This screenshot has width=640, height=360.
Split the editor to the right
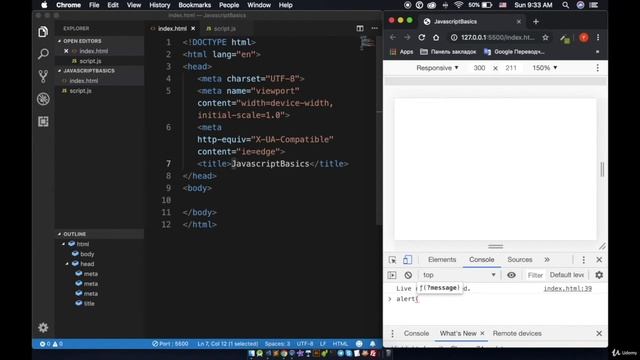coord(360,28)
